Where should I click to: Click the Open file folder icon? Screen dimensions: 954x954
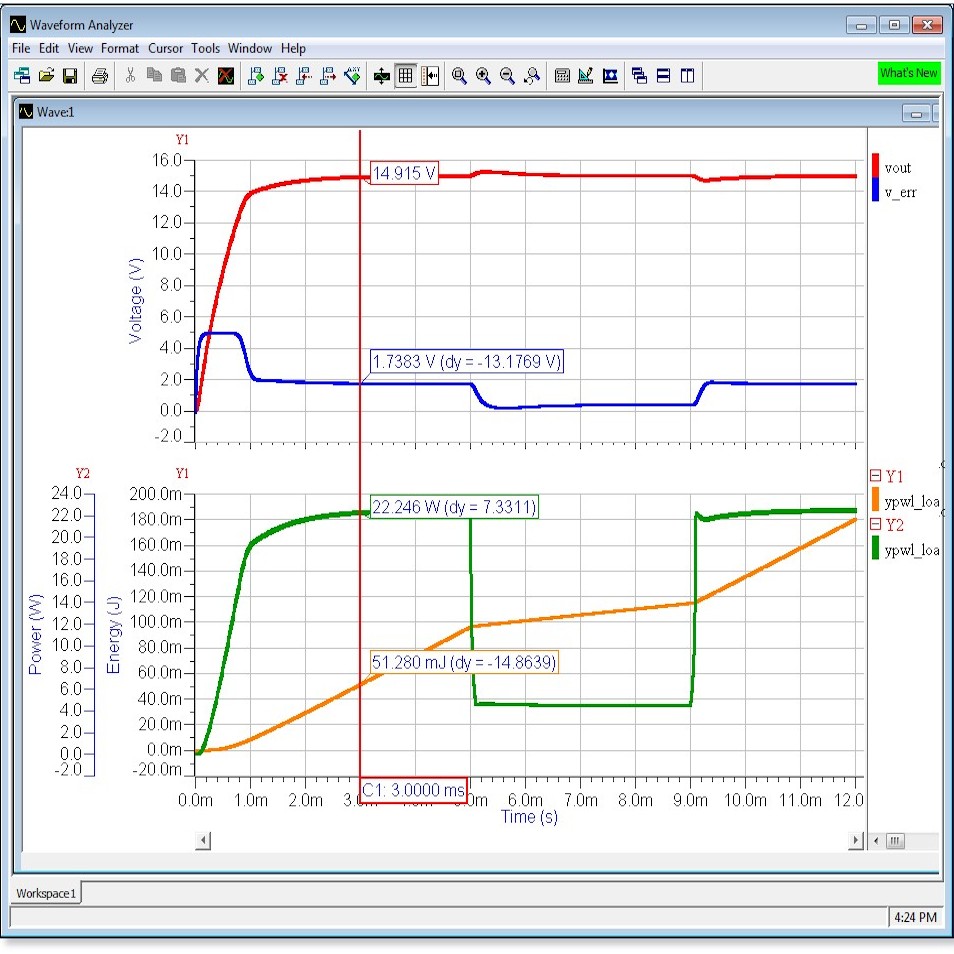[x=46, y=76]
